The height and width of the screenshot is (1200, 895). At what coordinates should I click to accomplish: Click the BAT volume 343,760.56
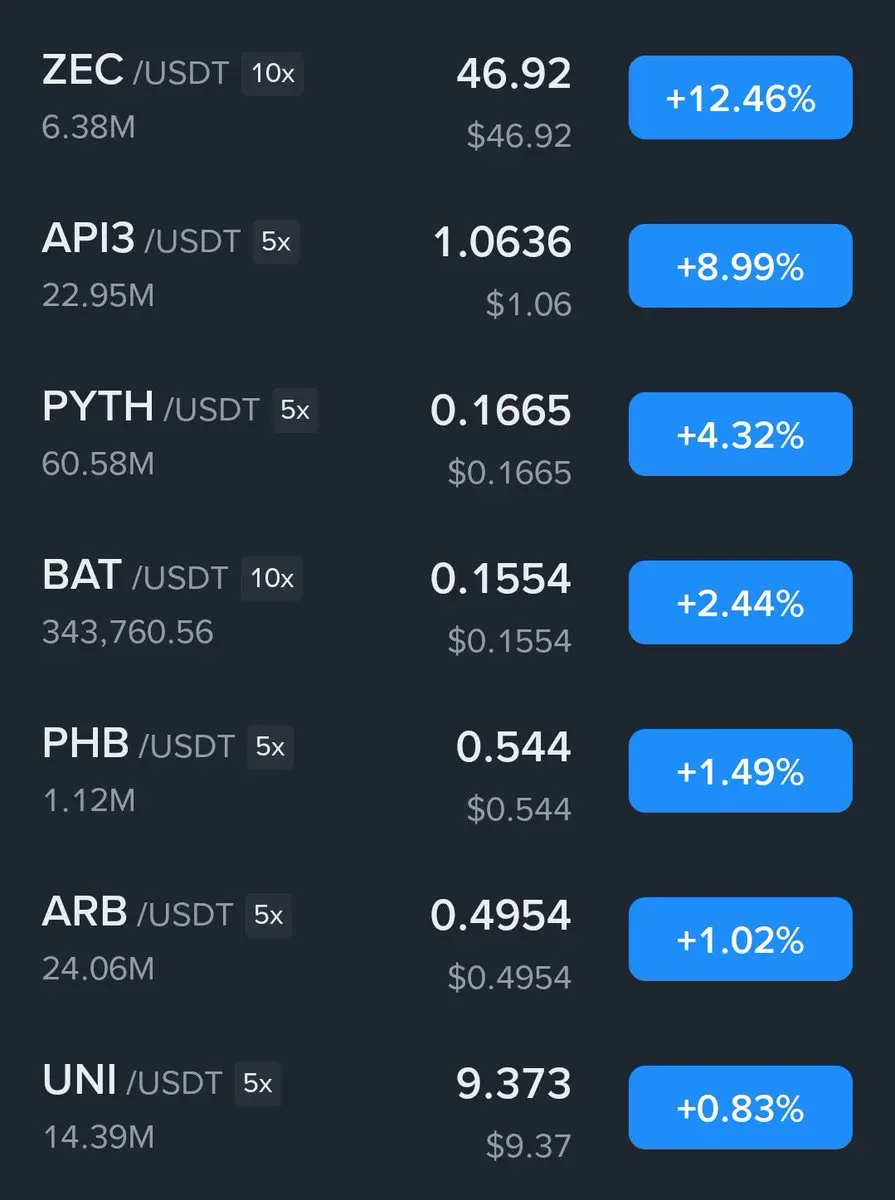pos(128,632)
